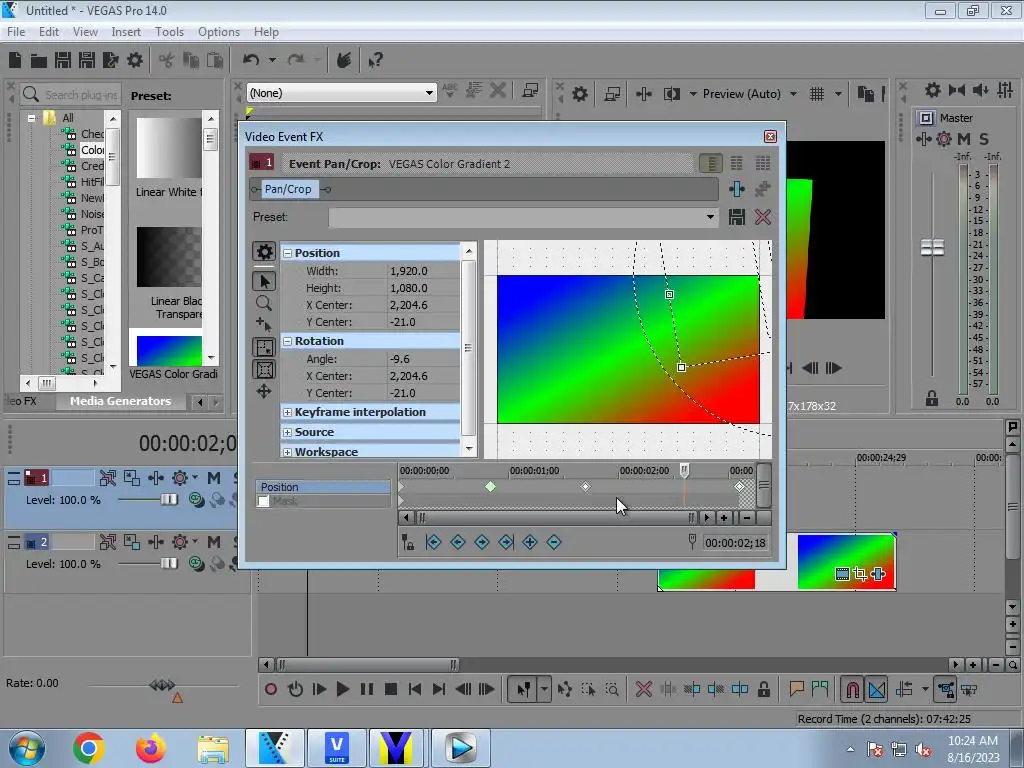Click Save Preset disk icon in Video Event FX
This screenshot has width=1024, height=768.
[x=737, y=217]
